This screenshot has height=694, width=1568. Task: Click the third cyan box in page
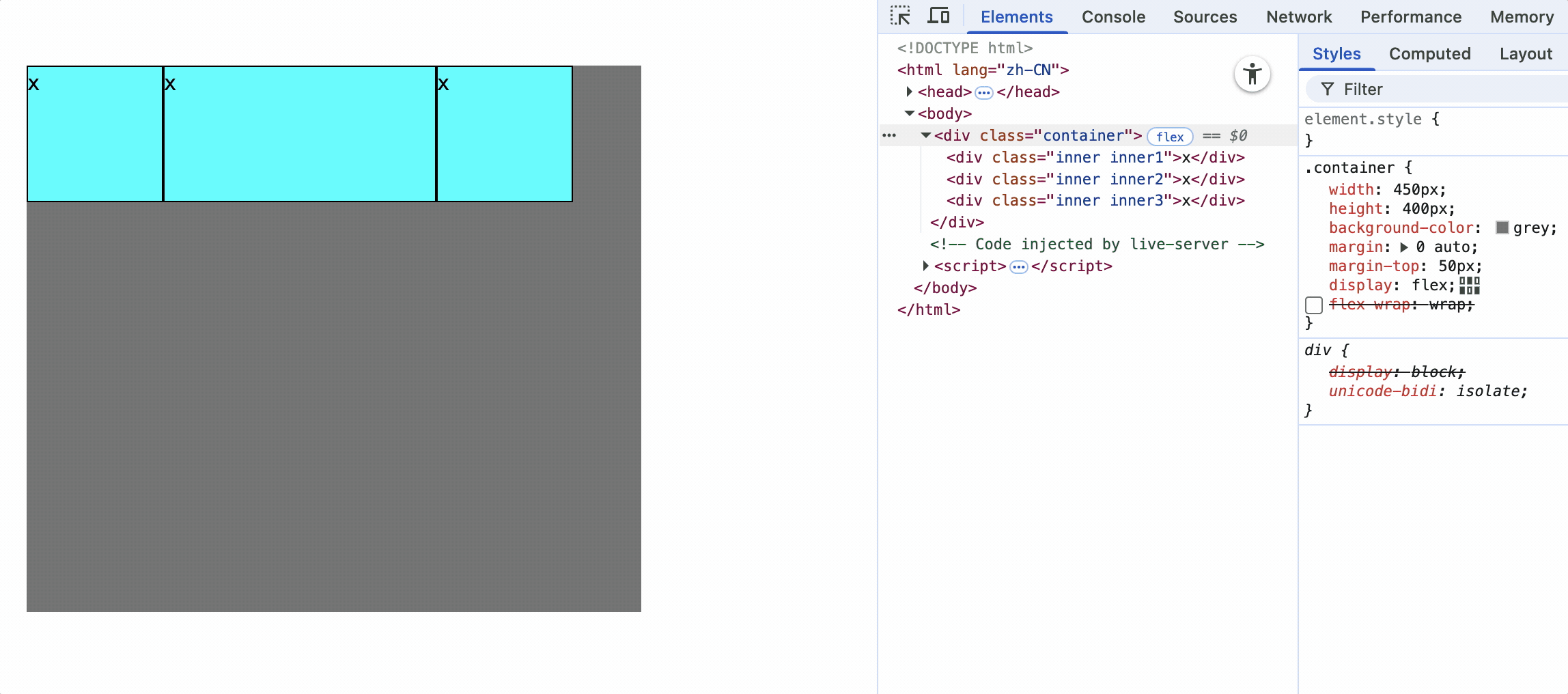click(x=505, y=134)
